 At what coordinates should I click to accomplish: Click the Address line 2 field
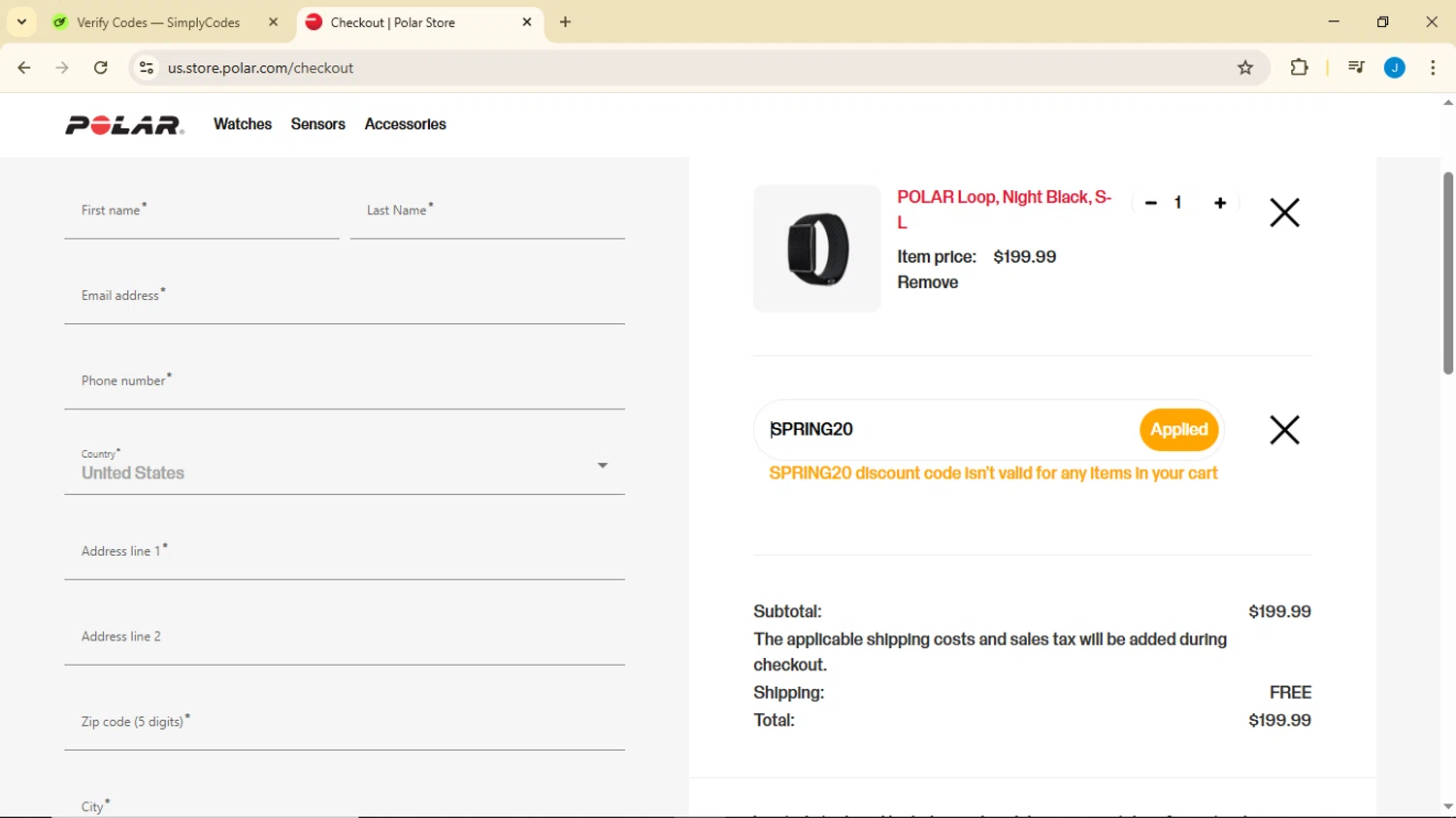point(345,638)
